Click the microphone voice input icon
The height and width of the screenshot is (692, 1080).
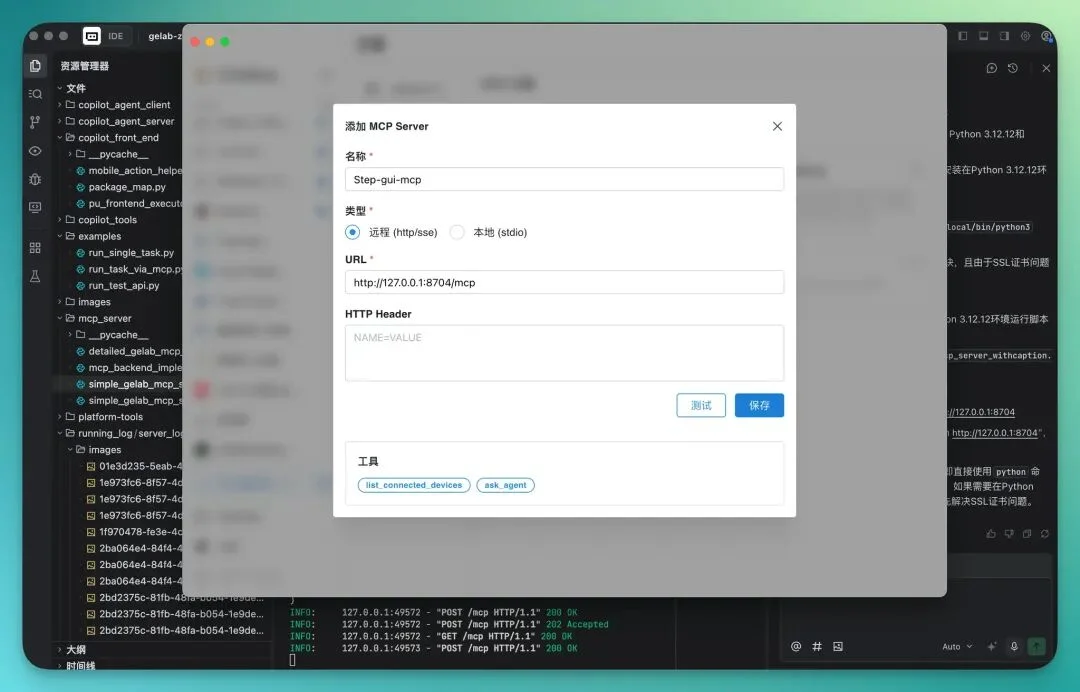[1014, 647]
